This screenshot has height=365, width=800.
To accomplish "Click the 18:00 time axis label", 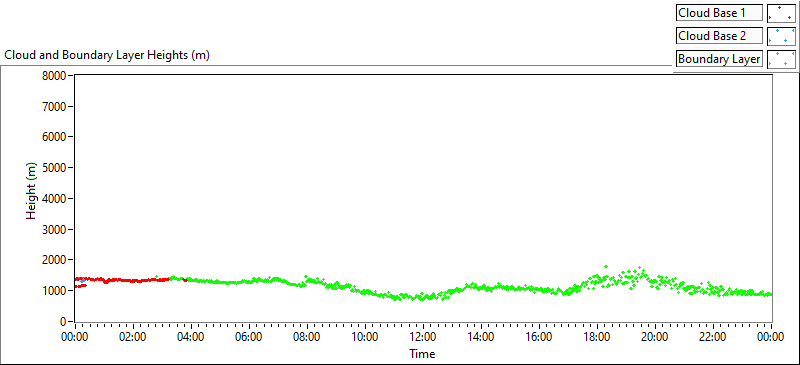I will click(x=596, y=337).
